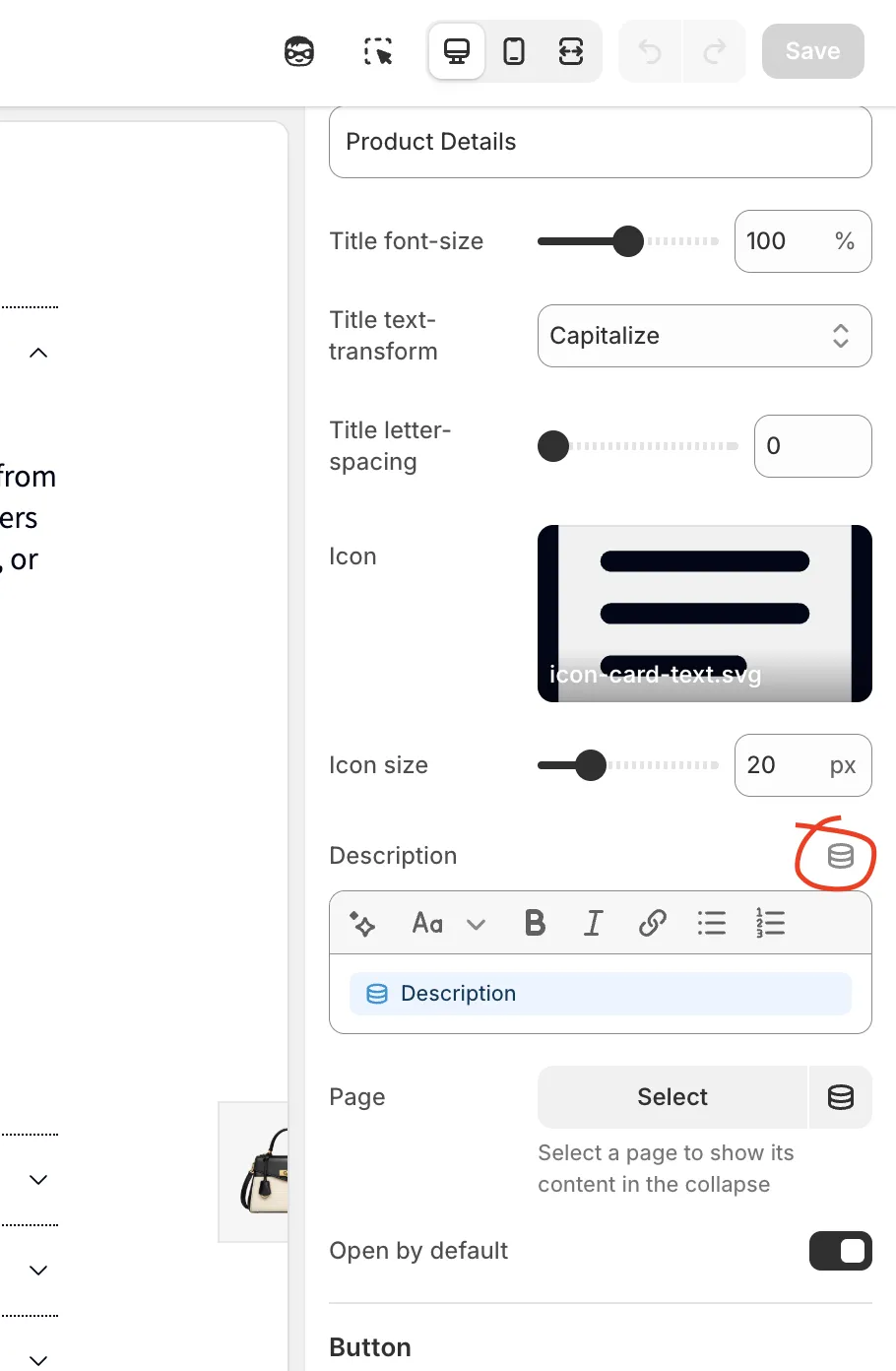Viewport: 896px width, 1371px height.
Task: Toggle italic formatting in Description editor
Action: (x=593, y=924)
